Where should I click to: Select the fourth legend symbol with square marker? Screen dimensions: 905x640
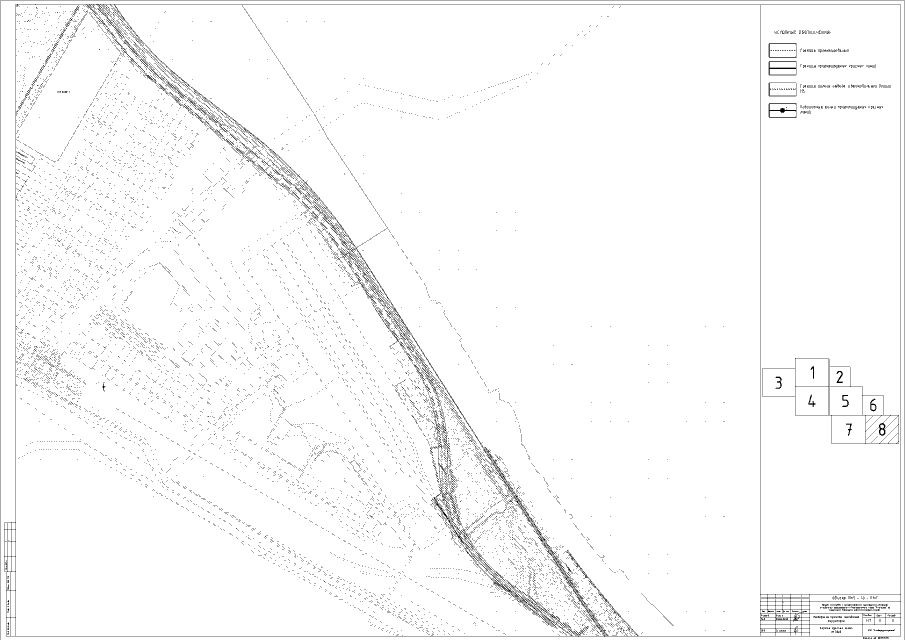782,109
